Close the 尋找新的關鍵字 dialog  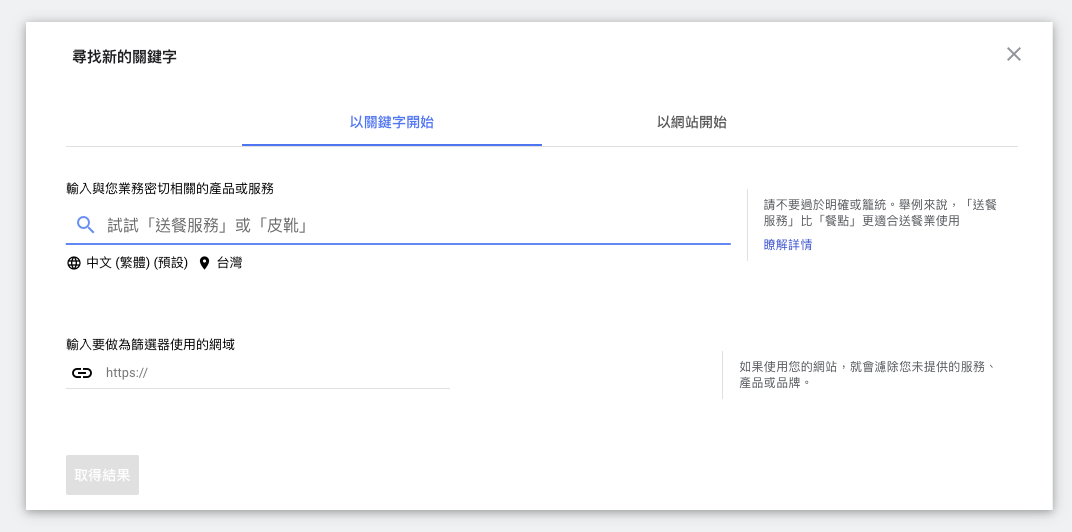1013,54
